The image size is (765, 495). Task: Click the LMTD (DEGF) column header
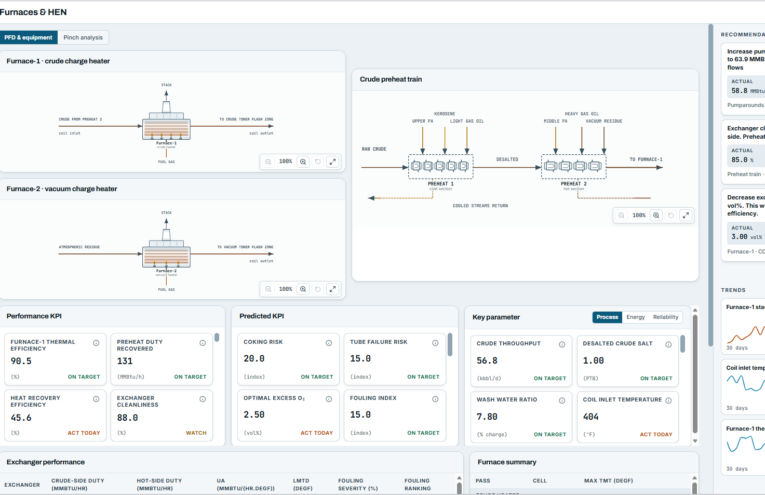303,484
